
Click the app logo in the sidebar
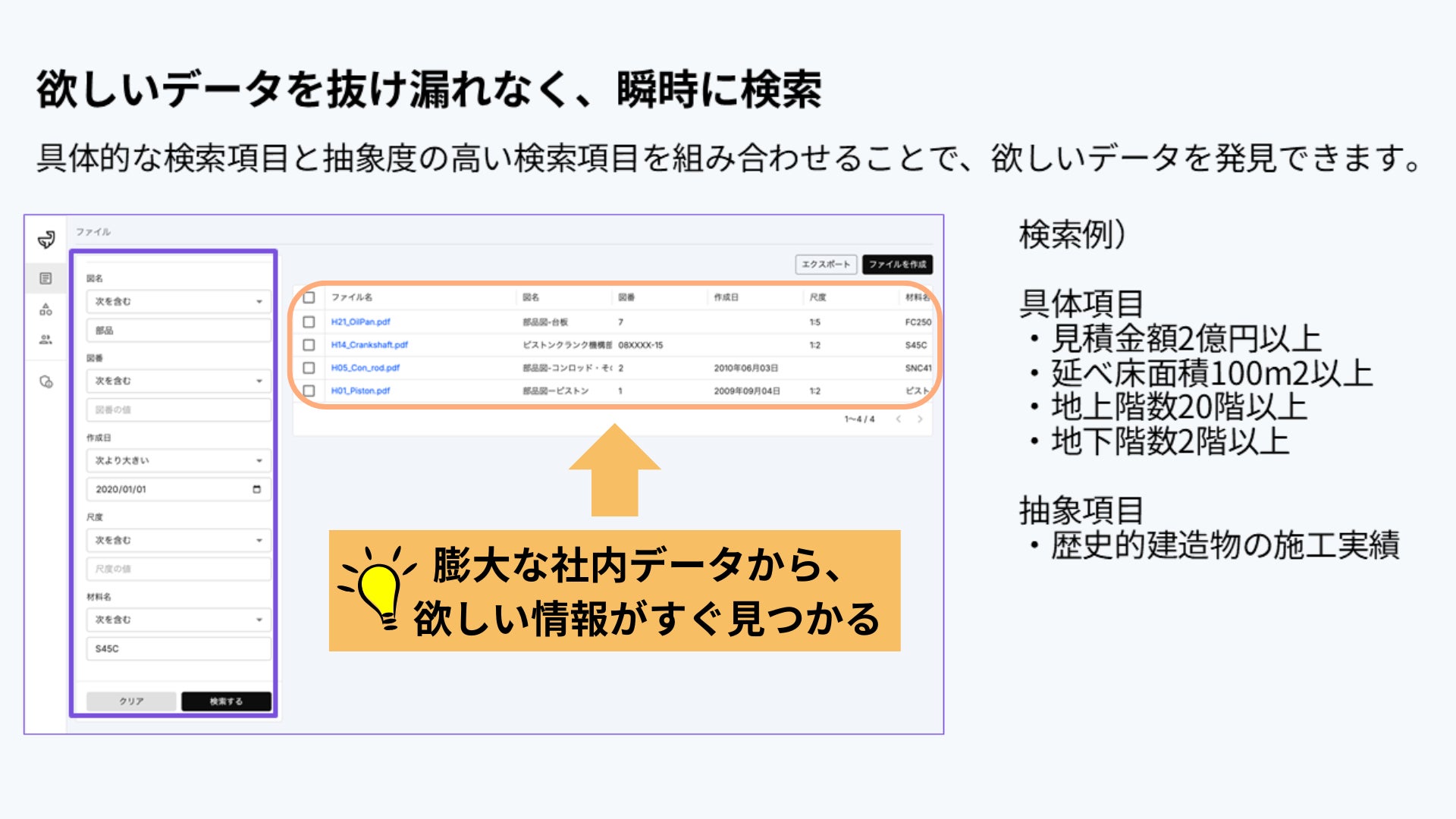46,240
